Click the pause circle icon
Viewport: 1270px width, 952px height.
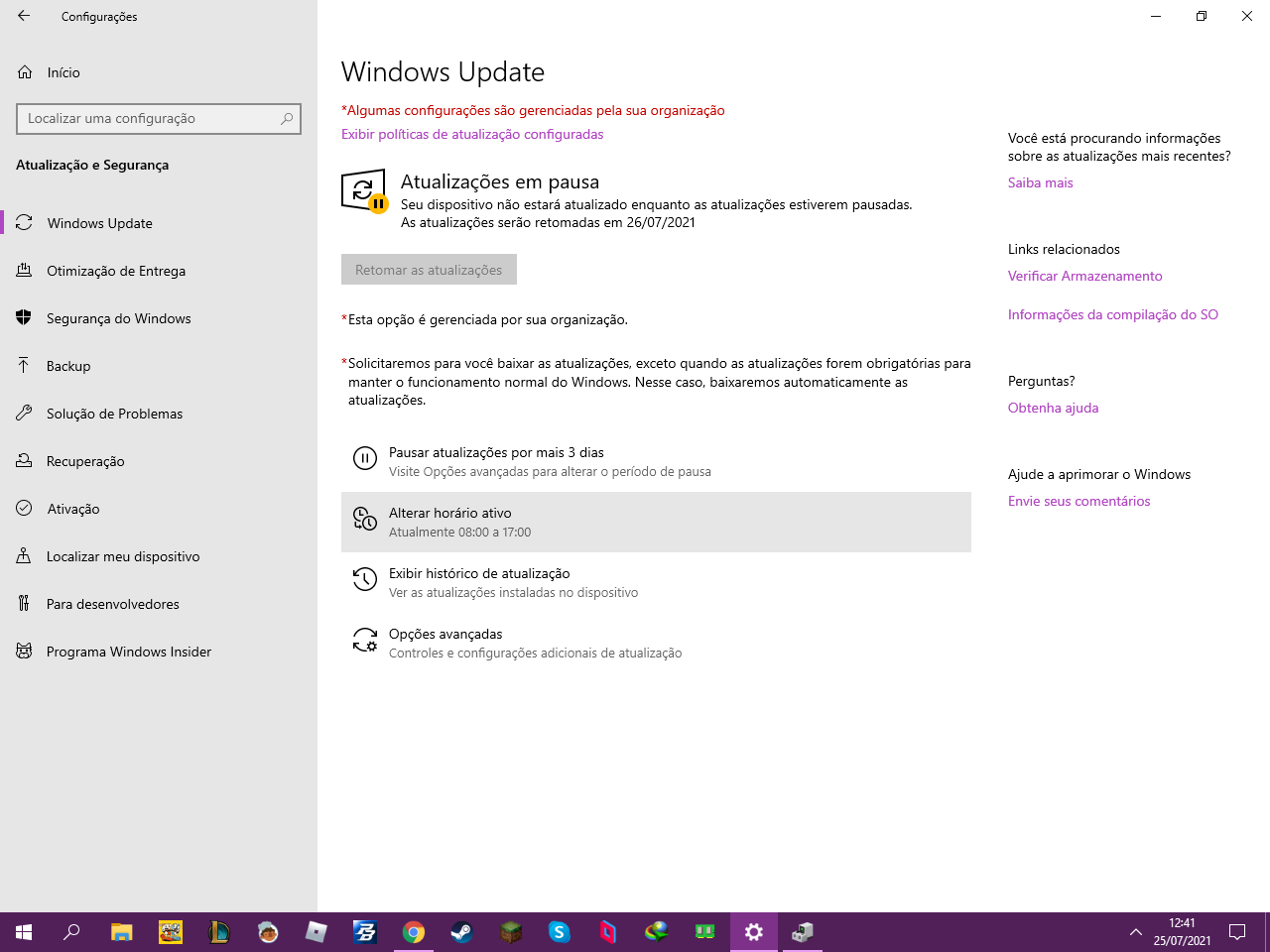(x=365, y=457)
